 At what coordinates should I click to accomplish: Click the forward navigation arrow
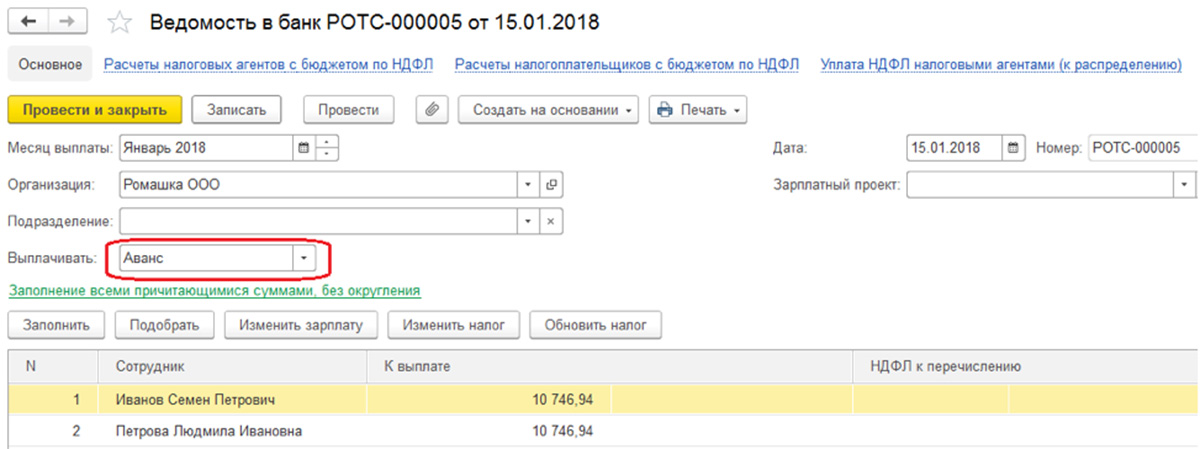(x=66, y=21)
